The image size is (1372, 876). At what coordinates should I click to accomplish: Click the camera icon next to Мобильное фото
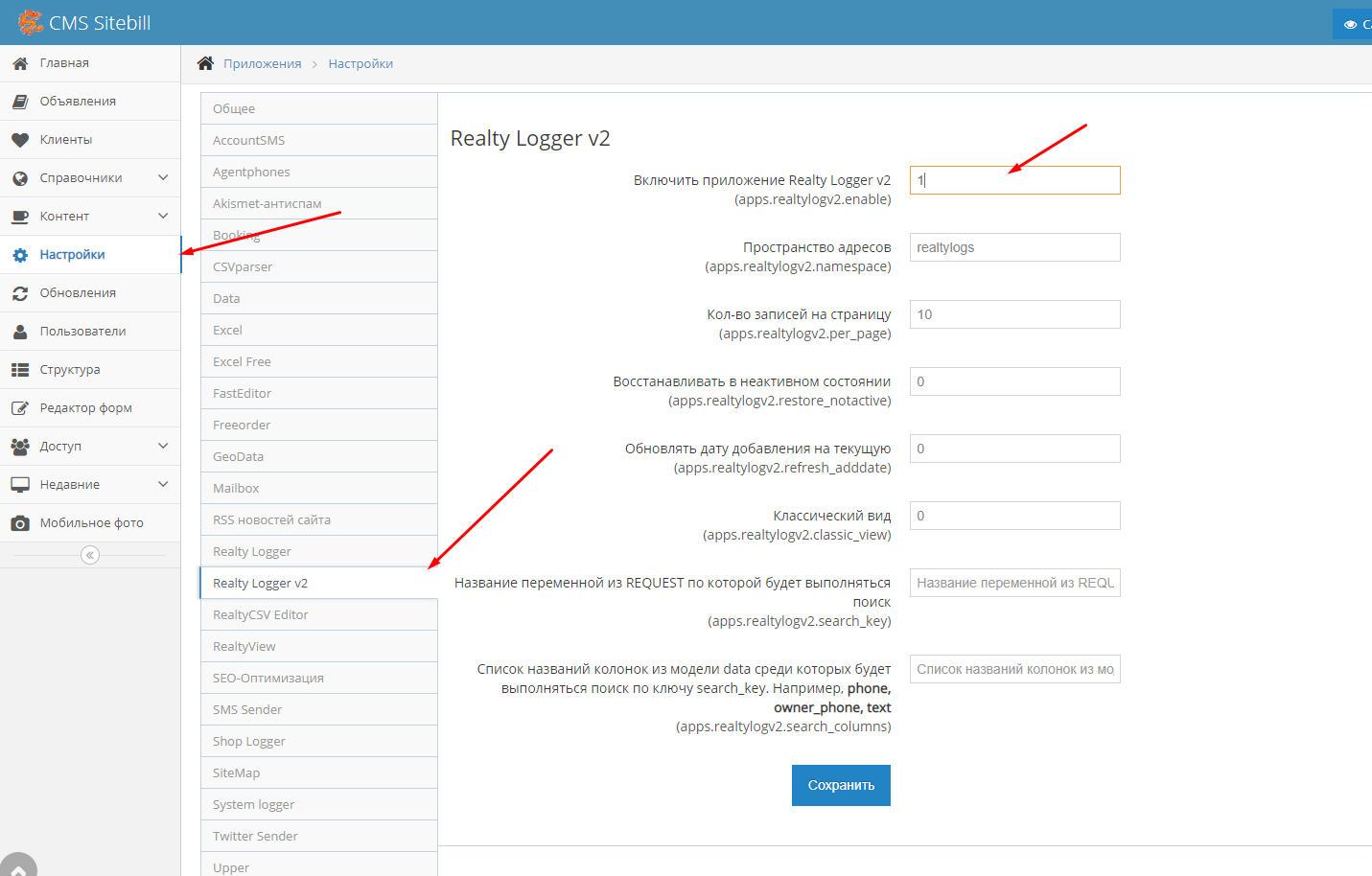pos(20,523)
